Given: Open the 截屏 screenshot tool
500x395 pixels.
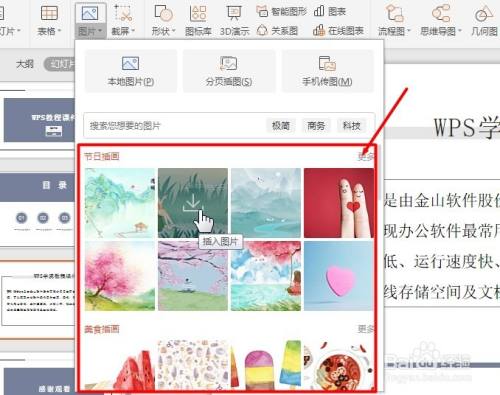Looking at the screenshot, I should click(123, 20).
